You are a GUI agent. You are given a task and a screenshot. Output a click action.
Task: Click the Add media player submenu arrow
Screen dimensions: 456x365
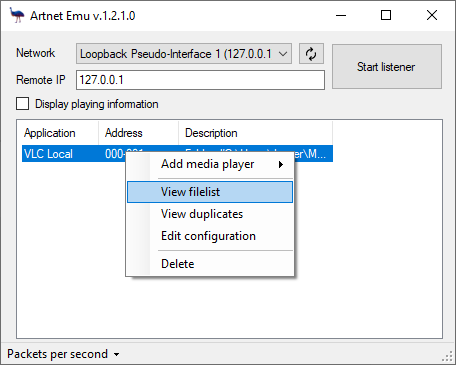[281, 164]
